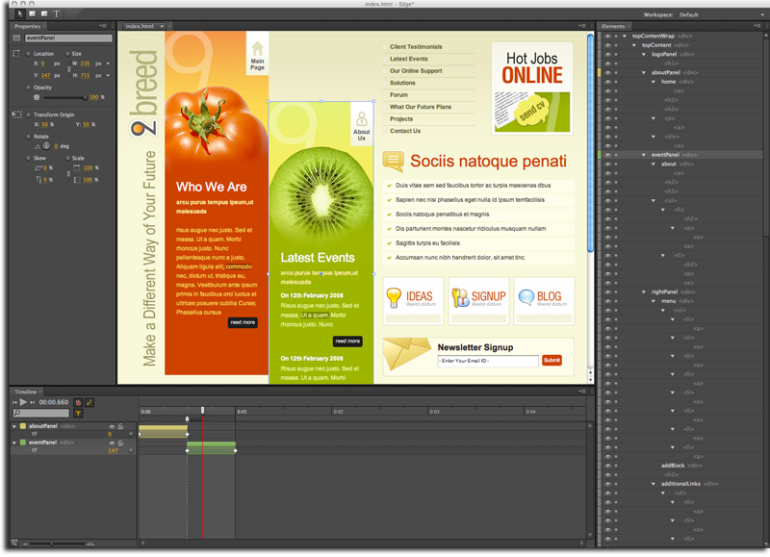Click the timeline filter funnel icon
This screenshot has width=770, height=557.
[x=78, y=412]
